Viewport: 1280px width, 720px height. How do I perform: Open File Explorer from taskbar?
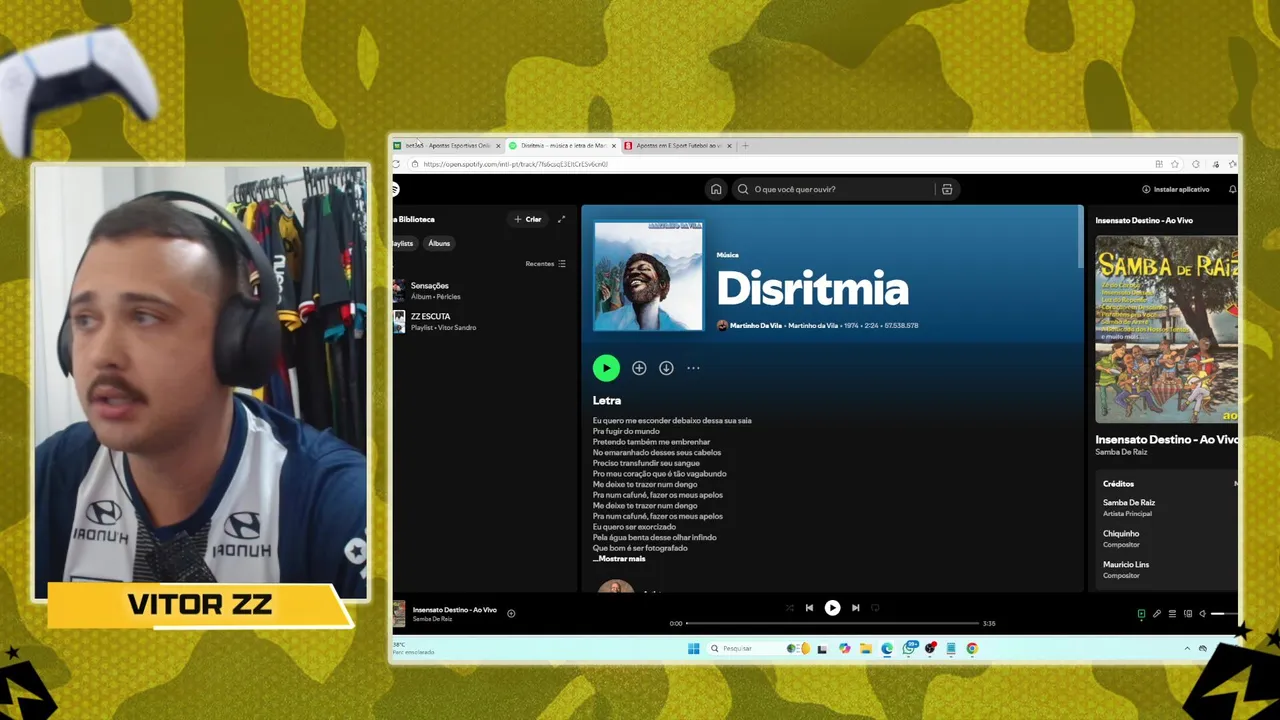[x=866, y=648]
